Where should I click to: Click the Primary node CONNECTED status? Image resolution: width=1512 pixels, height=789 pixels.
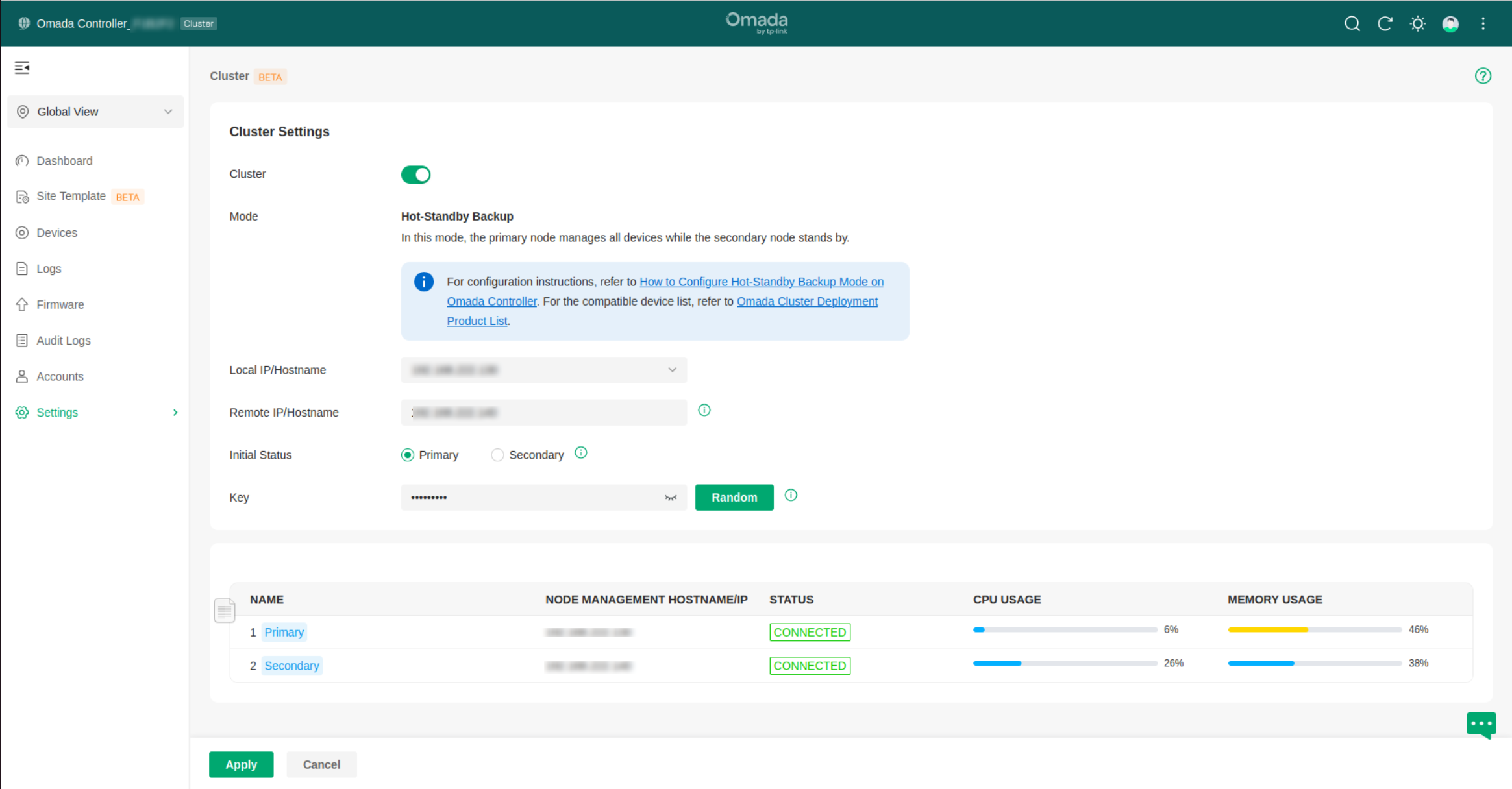[x=810, y=633]
